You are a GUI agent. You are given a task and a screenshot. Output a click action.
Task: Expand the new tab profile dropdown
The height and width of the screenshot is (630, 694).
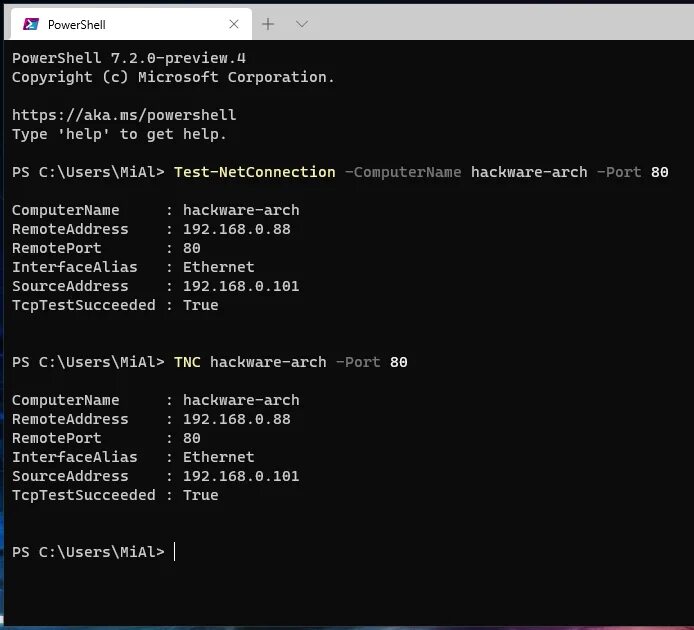pos(302,24)
